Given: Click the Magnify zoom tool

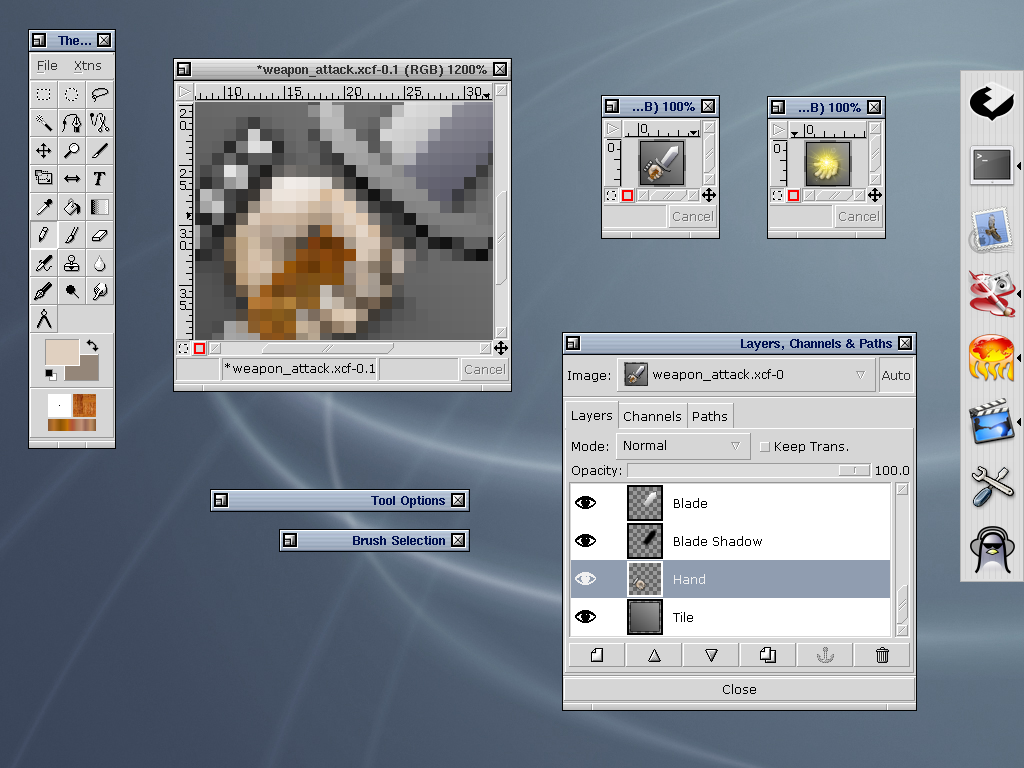Looking at the screenshot, I should pyautogui.click(x=72, y=151).
